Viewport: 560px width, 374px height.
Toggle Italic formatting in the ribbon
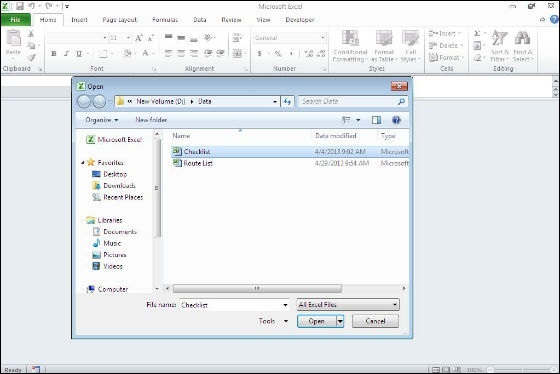click(66, 54)
